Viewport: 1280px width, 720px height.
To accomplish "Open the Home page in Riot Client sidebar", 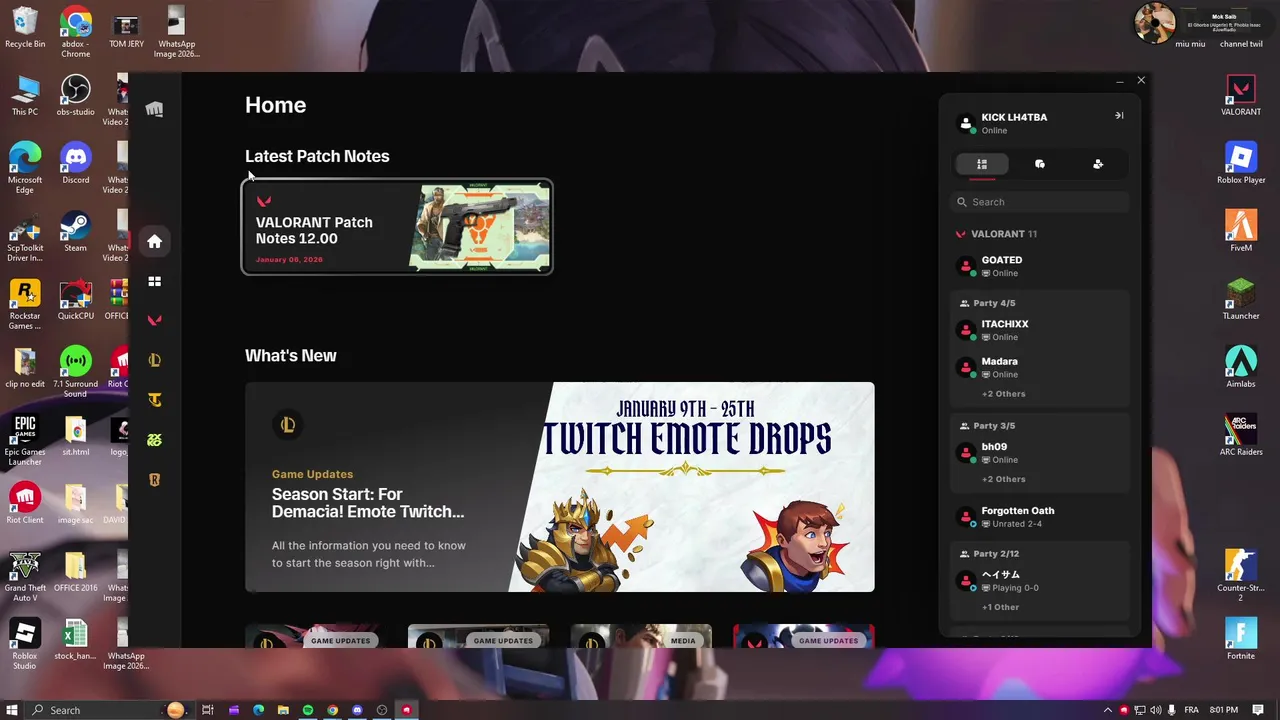I will click(x=154, y=241).
